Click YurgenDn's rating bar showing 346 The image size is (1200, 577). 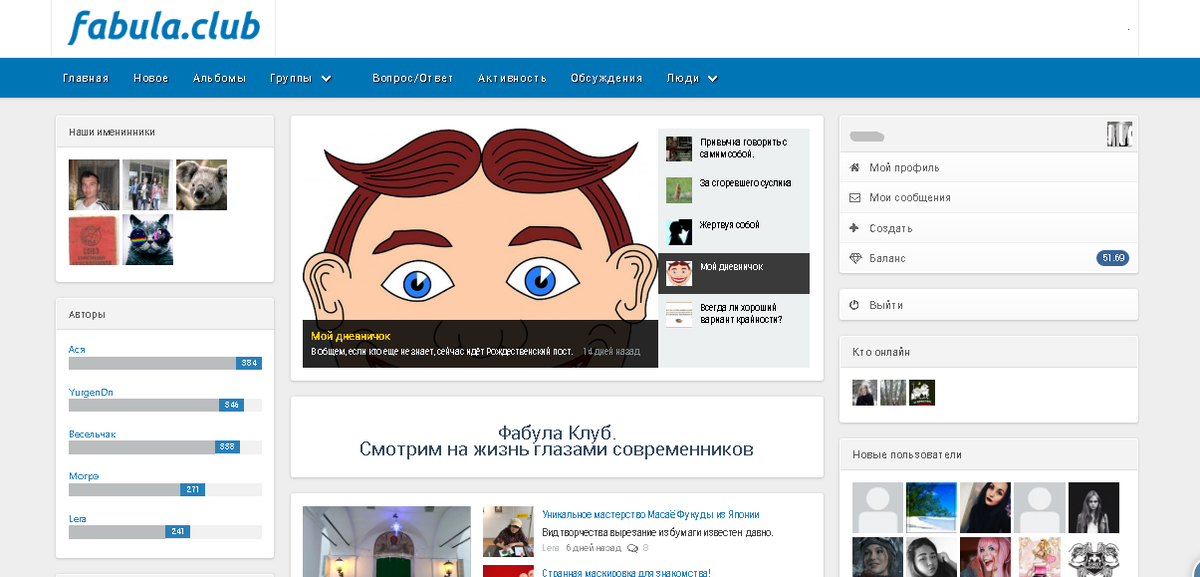click(x=165, y=405)
